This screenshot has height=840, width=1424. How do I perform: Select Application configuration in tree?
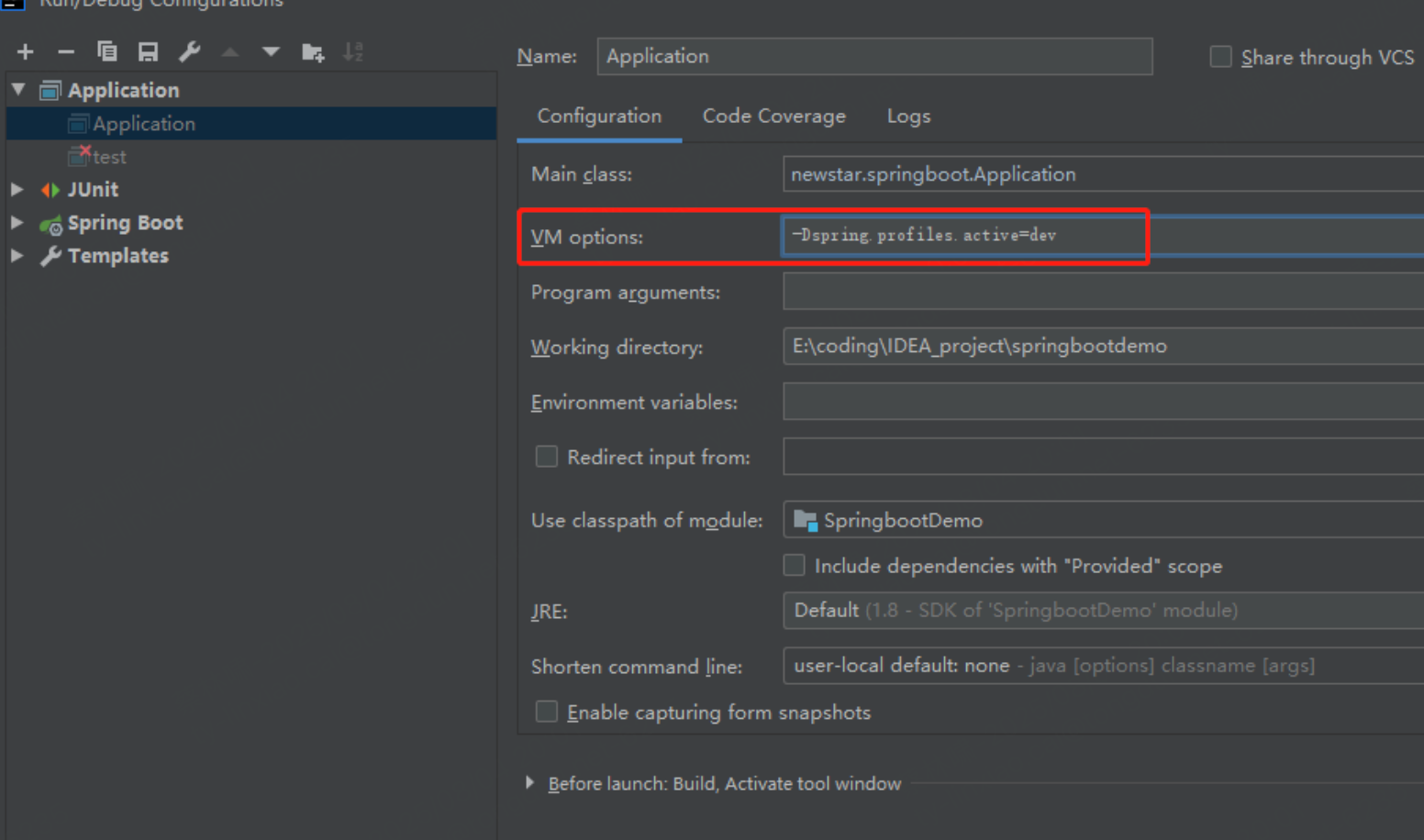coord(251,124)
